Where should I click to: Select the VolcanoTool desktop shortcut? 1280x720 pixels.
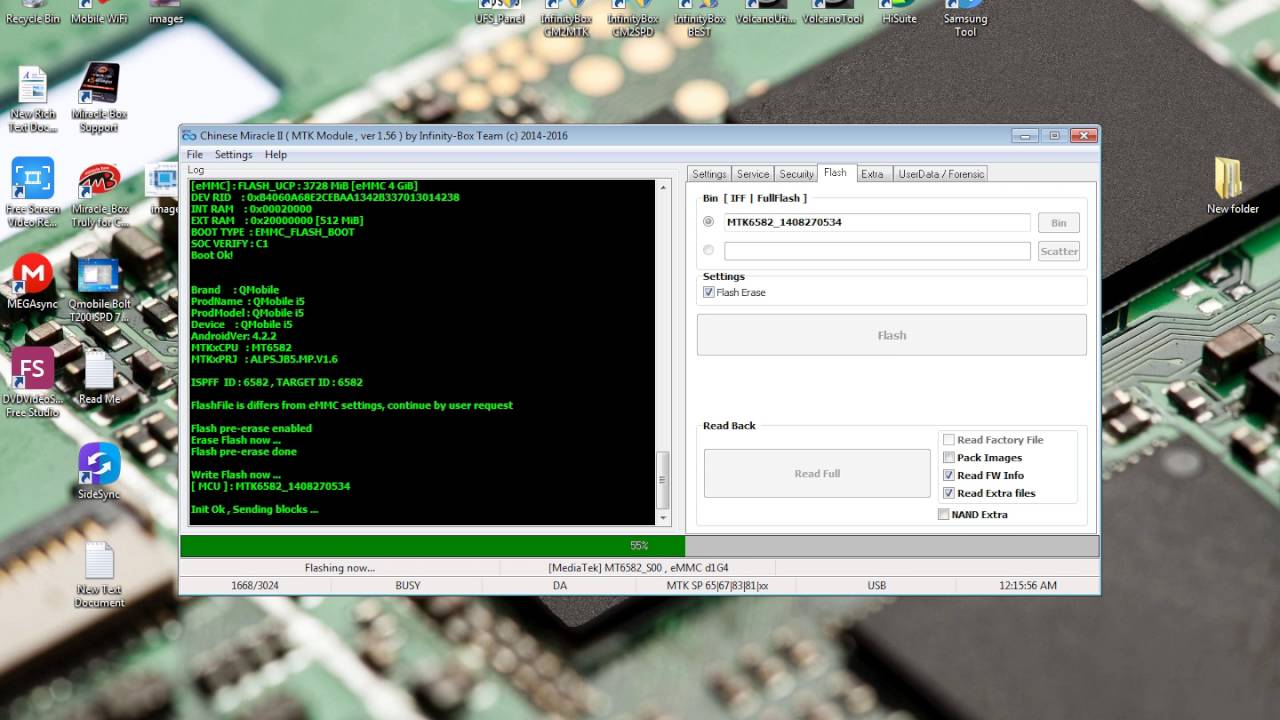click(x=833, y=12)
